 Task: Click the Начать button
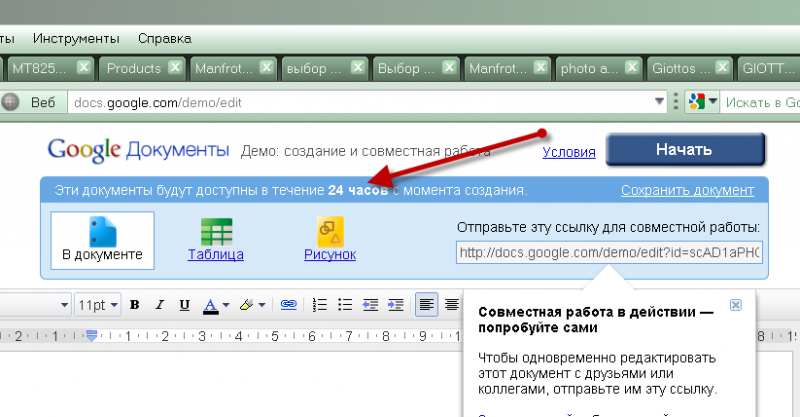point(685,150)
